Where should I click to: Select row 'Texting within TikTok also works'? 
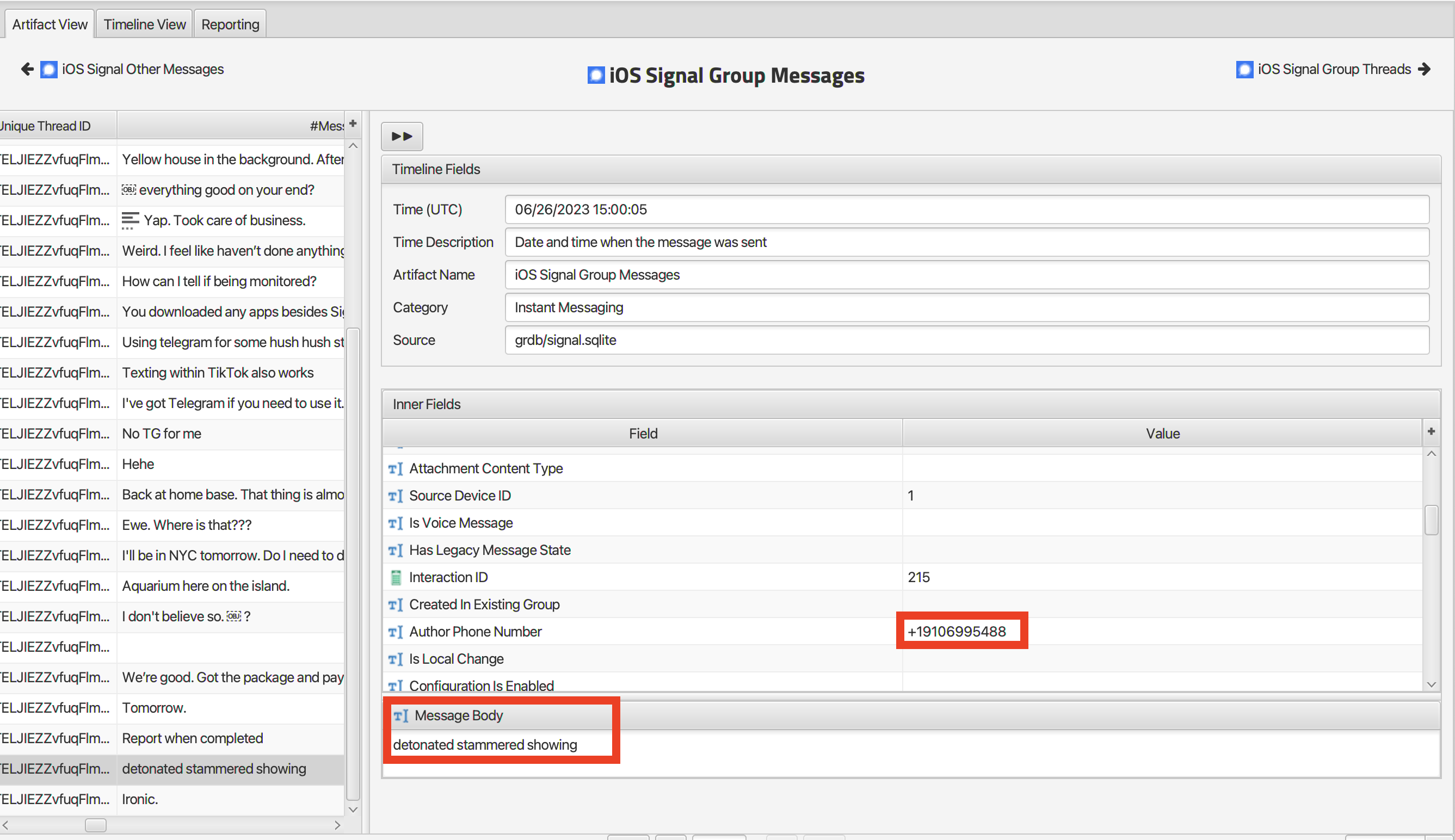point(172,373)
